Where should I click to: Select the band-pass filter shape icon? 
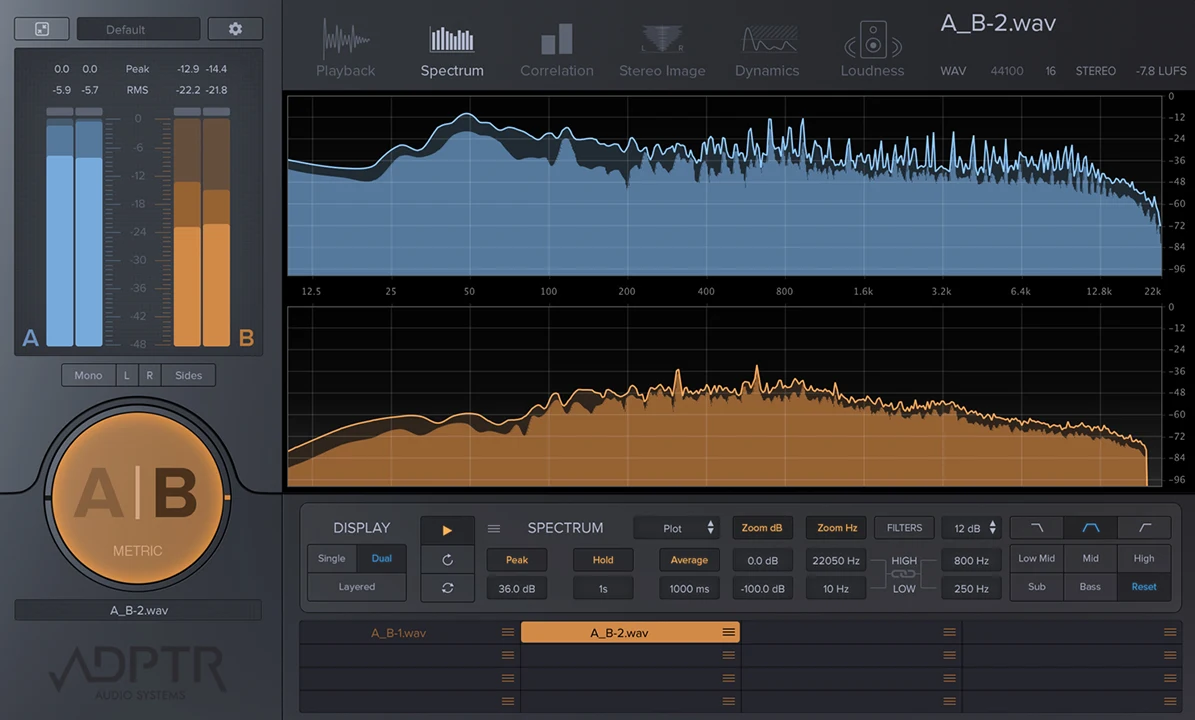coord(1090,528)
